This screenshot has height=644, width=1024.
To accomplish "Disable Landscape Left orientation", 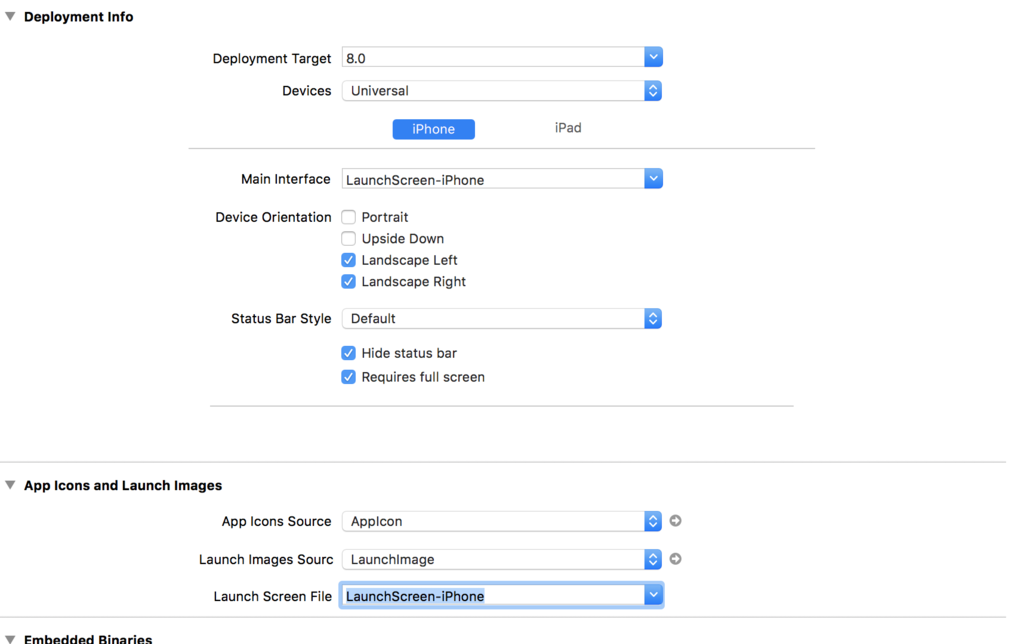I will (348, 260).
